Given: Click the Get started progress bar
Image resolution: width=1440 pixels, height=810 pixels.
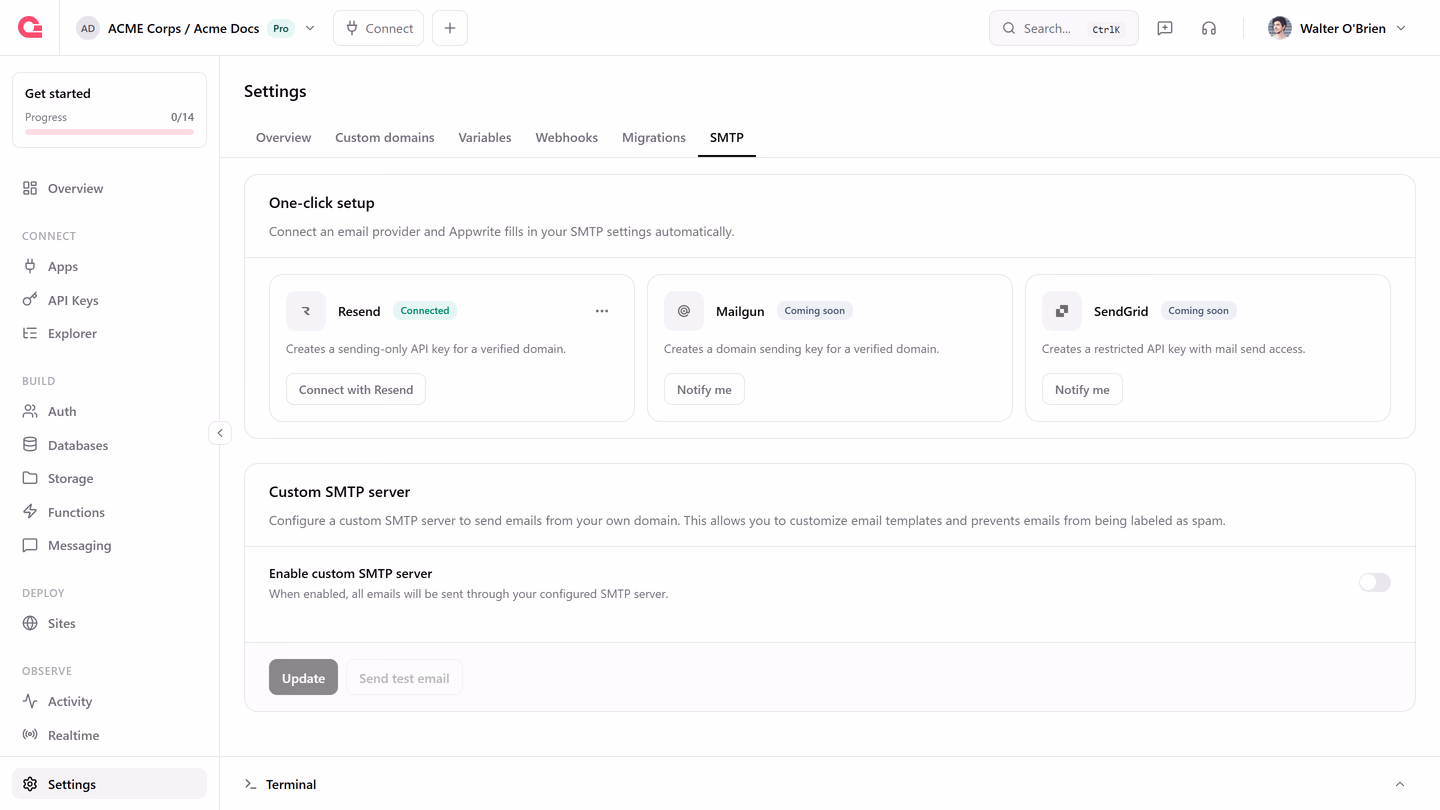Looking at the screenshot, I should pyautogui.click(x=109, y=132).
